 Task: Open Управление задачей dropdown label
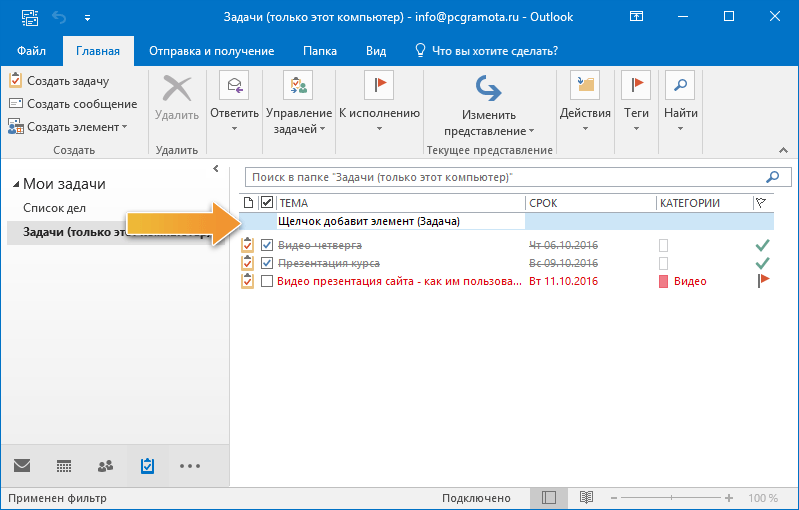click(x=299, y=121)
